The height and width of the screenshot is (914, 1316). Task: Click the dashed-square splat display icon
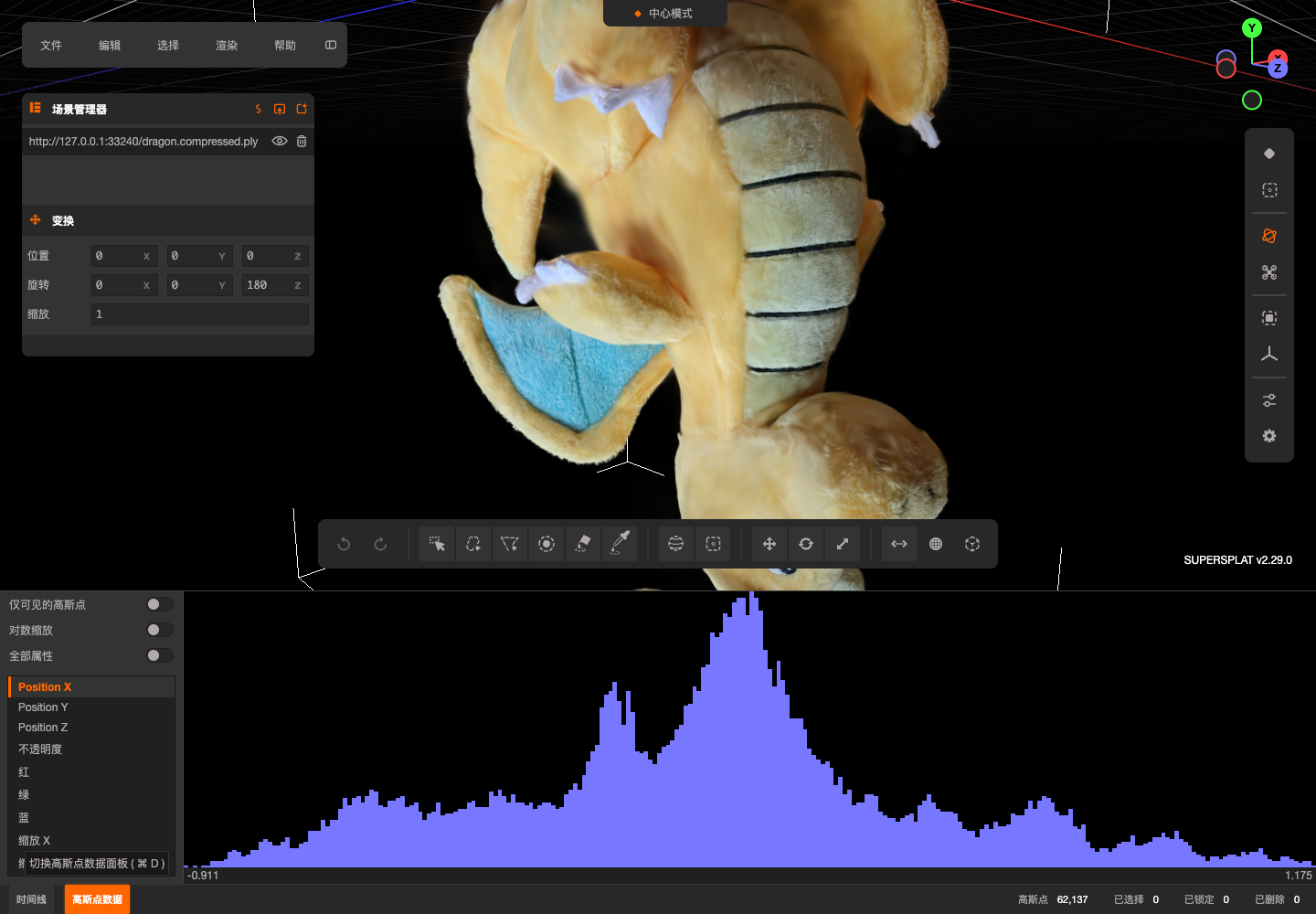pos(1269,190)
